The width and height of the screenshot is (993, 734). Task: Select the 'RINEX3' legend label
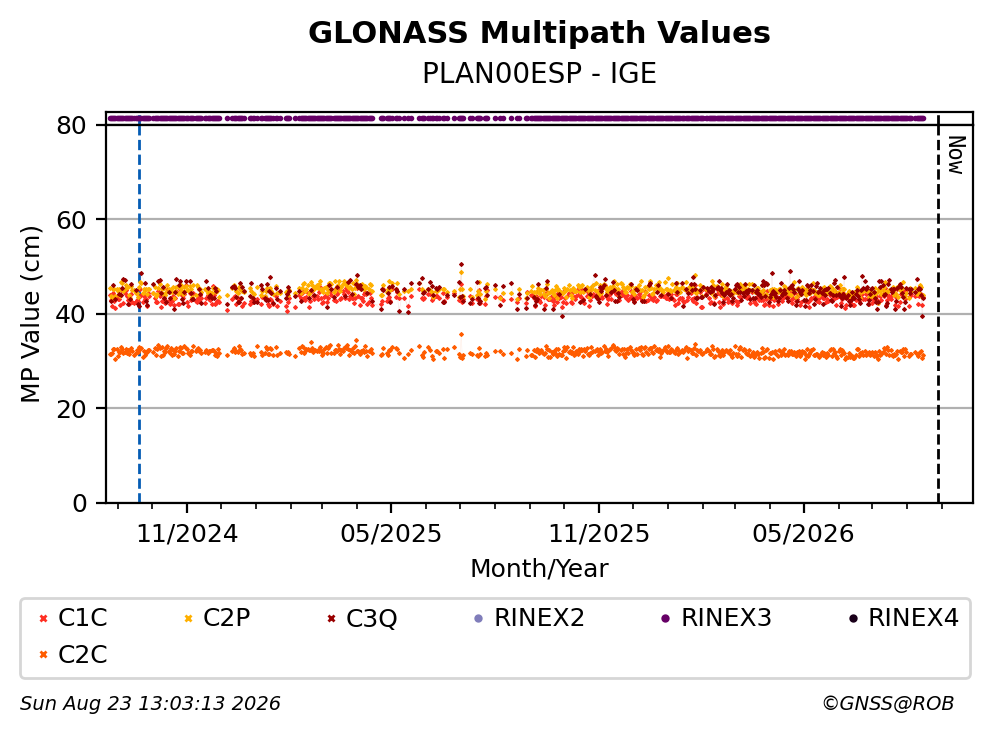coord(726,618)
